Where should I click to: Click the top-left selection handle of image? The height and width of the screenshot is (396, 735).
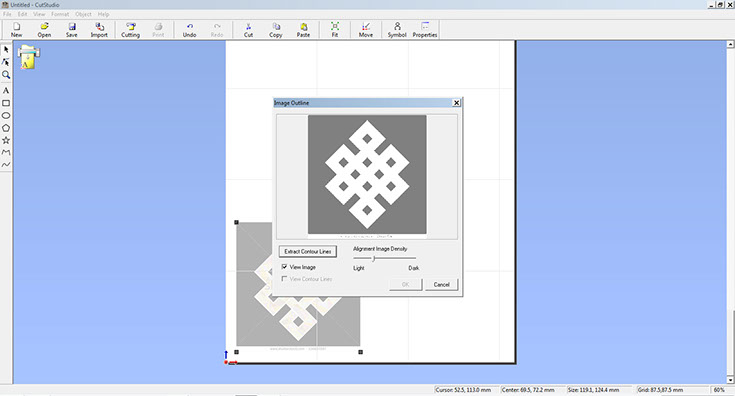[236, 223]
